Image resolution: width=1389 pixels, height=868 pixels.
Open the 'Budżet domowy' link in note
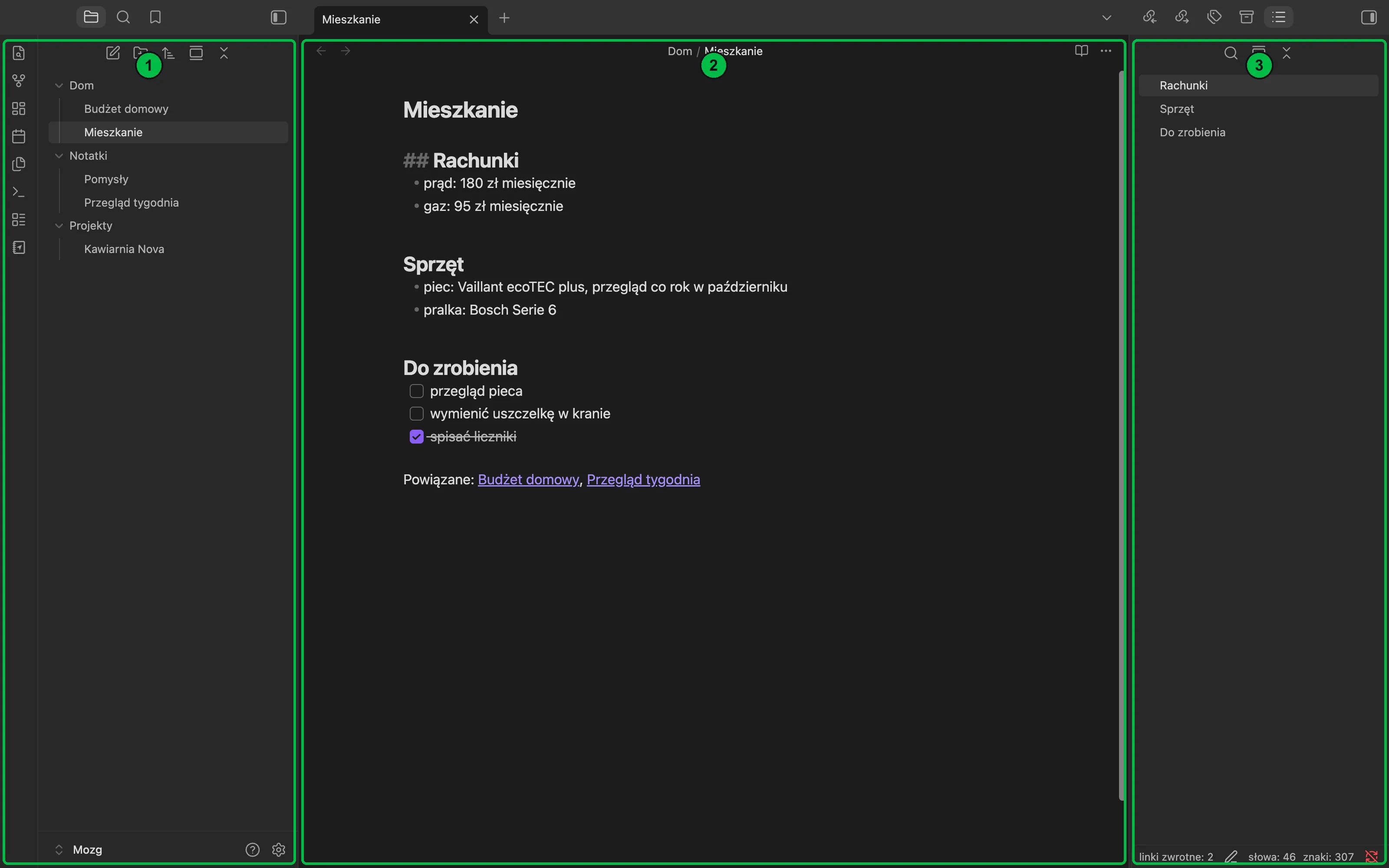(x=528, y=479)
